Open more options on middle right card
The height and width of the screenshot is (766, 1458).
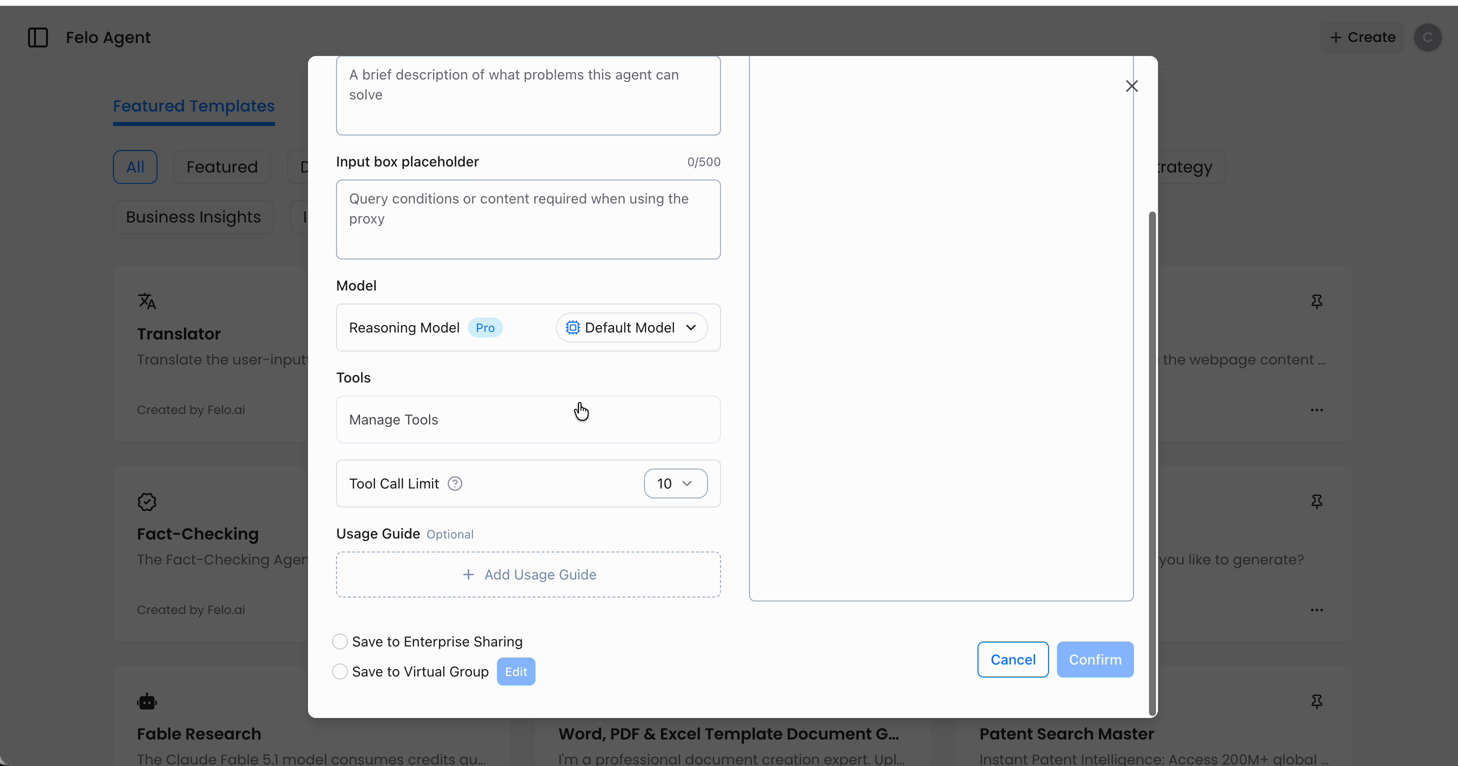[1317, 610]
